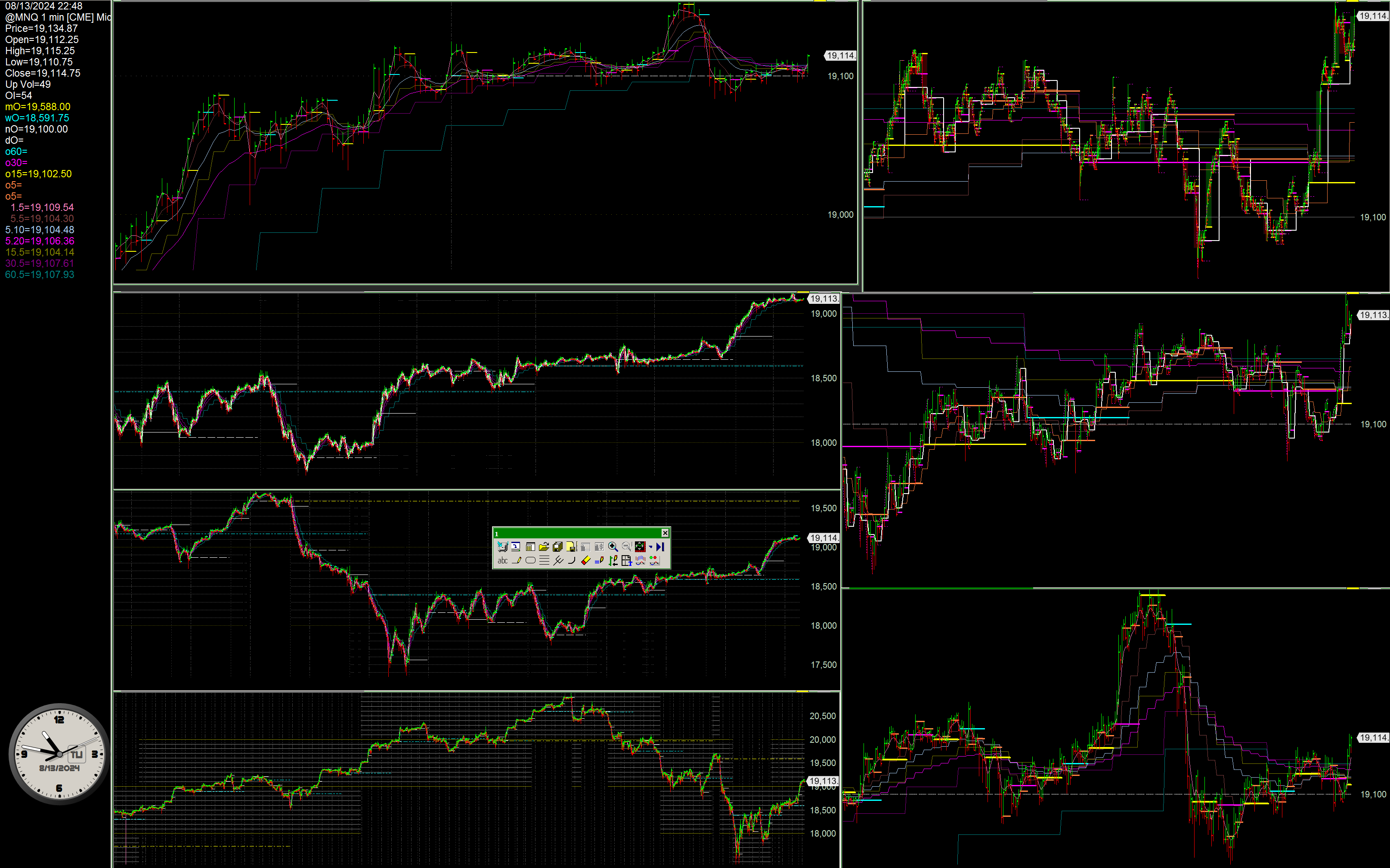This screenshot has width=1390, height=868.
Task: Click the zoom out magnifier icon
Action: [627, 547]
